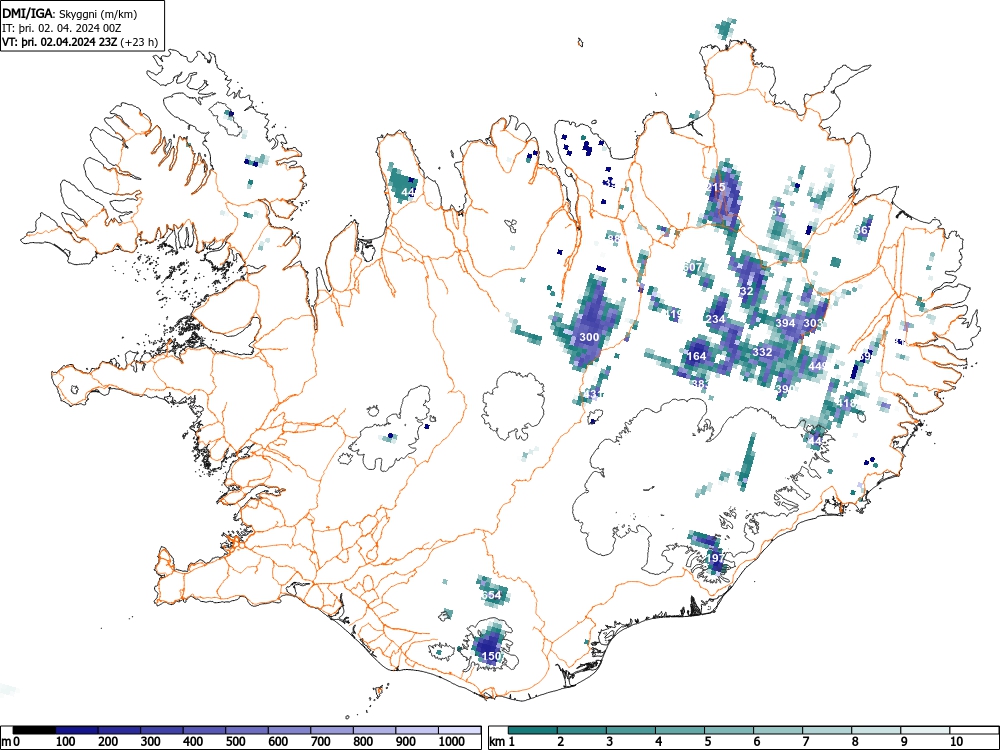Screen dimensions: 1000x750
Task: Select the '10' label on the km legend
Action: 957,742
